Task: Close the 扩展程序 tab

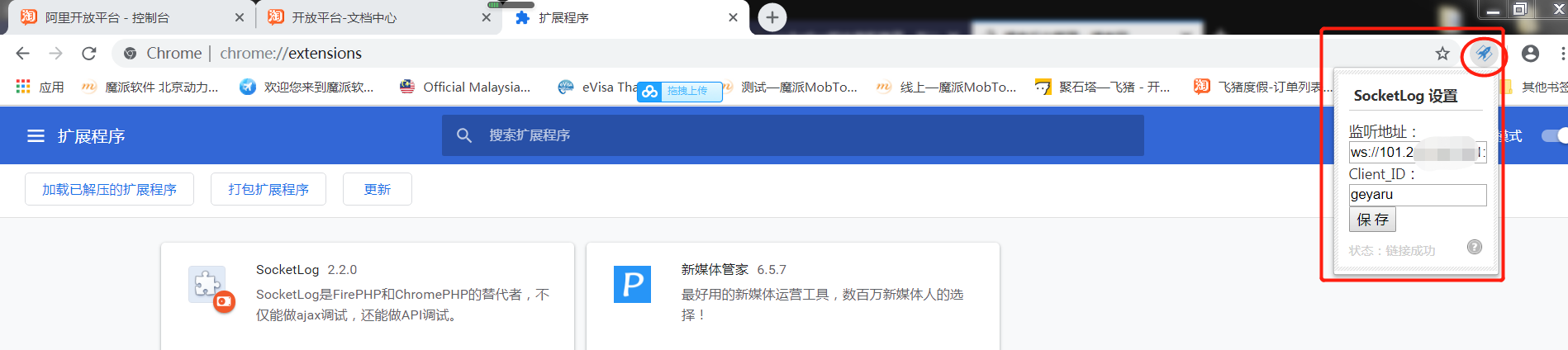Action: (x=733, y=17)
